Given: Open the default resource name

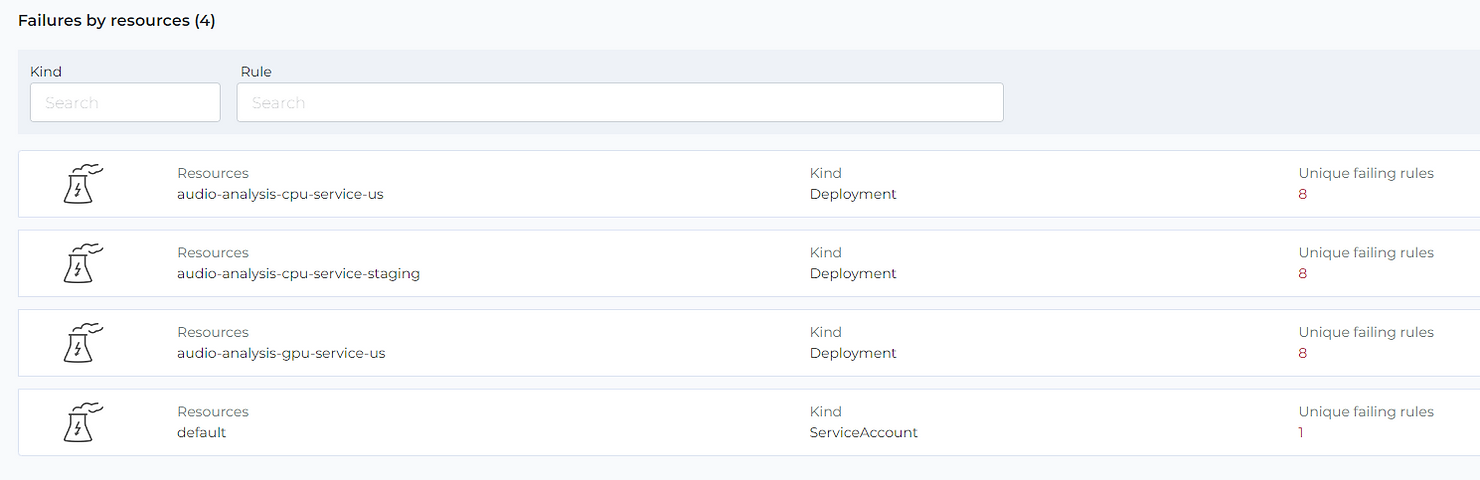Looking at the screenshot, I should 202,433.
